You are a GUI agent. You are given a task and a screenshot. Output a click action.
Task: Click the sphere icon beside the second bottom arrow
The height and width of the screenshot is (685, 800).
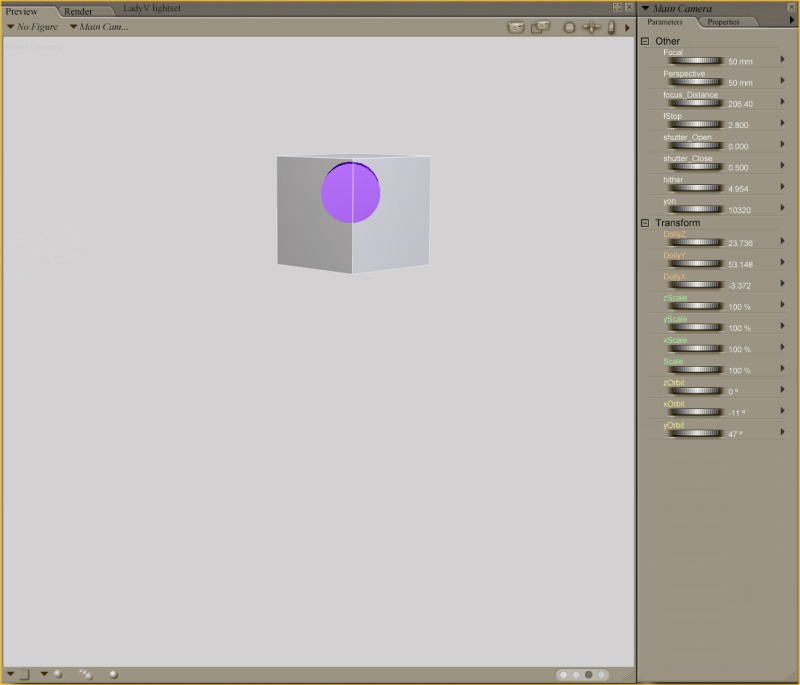[x=59, y=674]
